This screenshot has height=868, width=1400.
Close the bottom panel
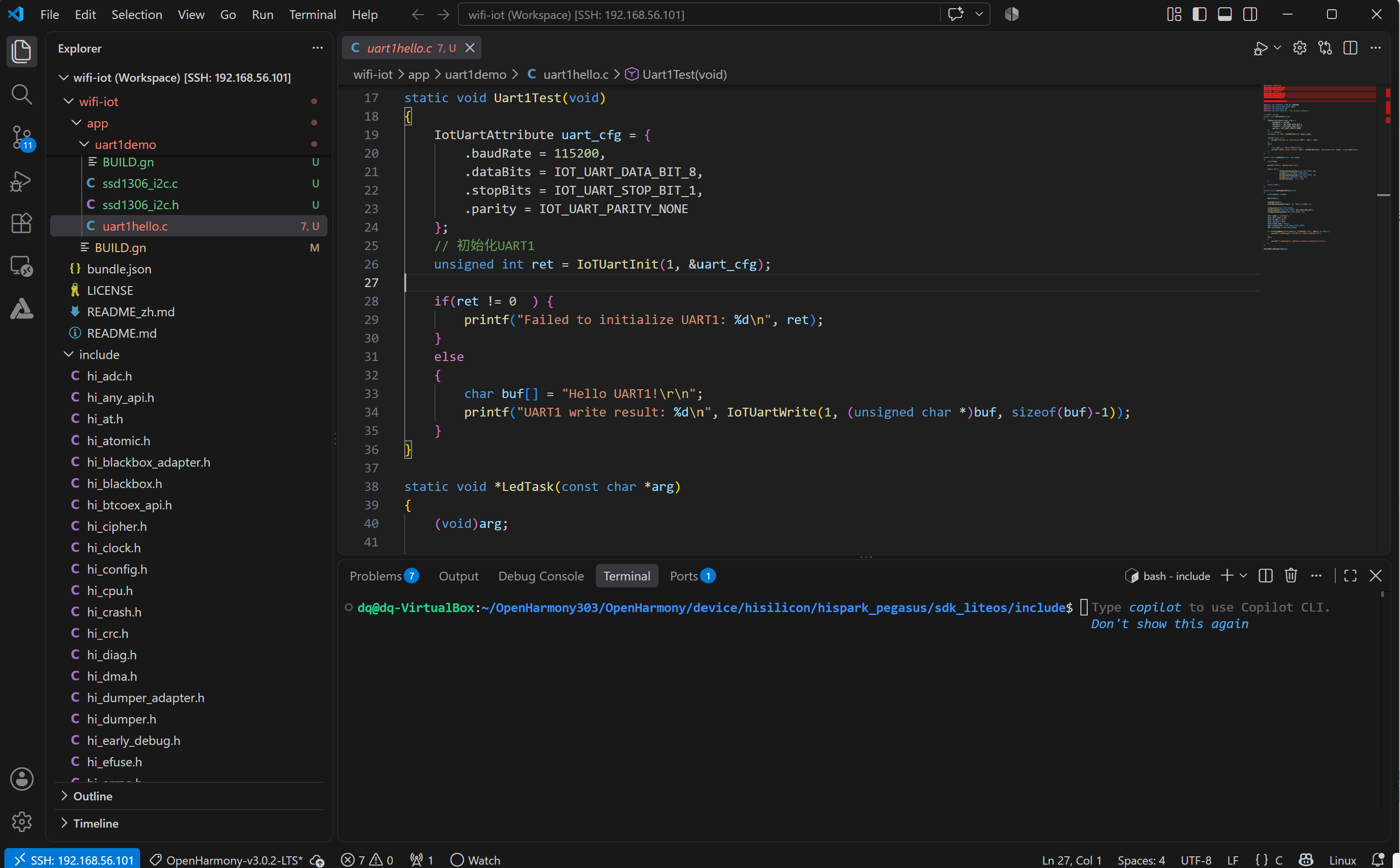click(x=1375, y=576)
